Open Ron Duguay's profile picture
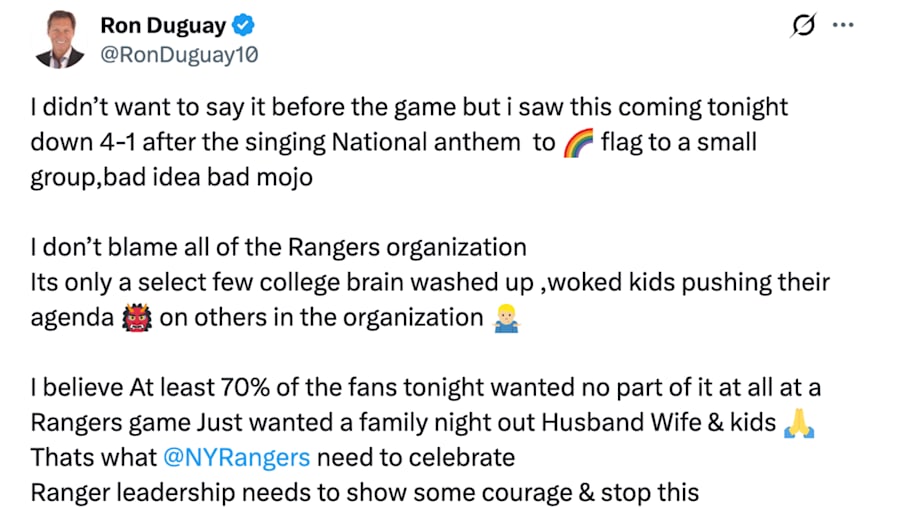The image size is (912, 513). click(60, 40)
